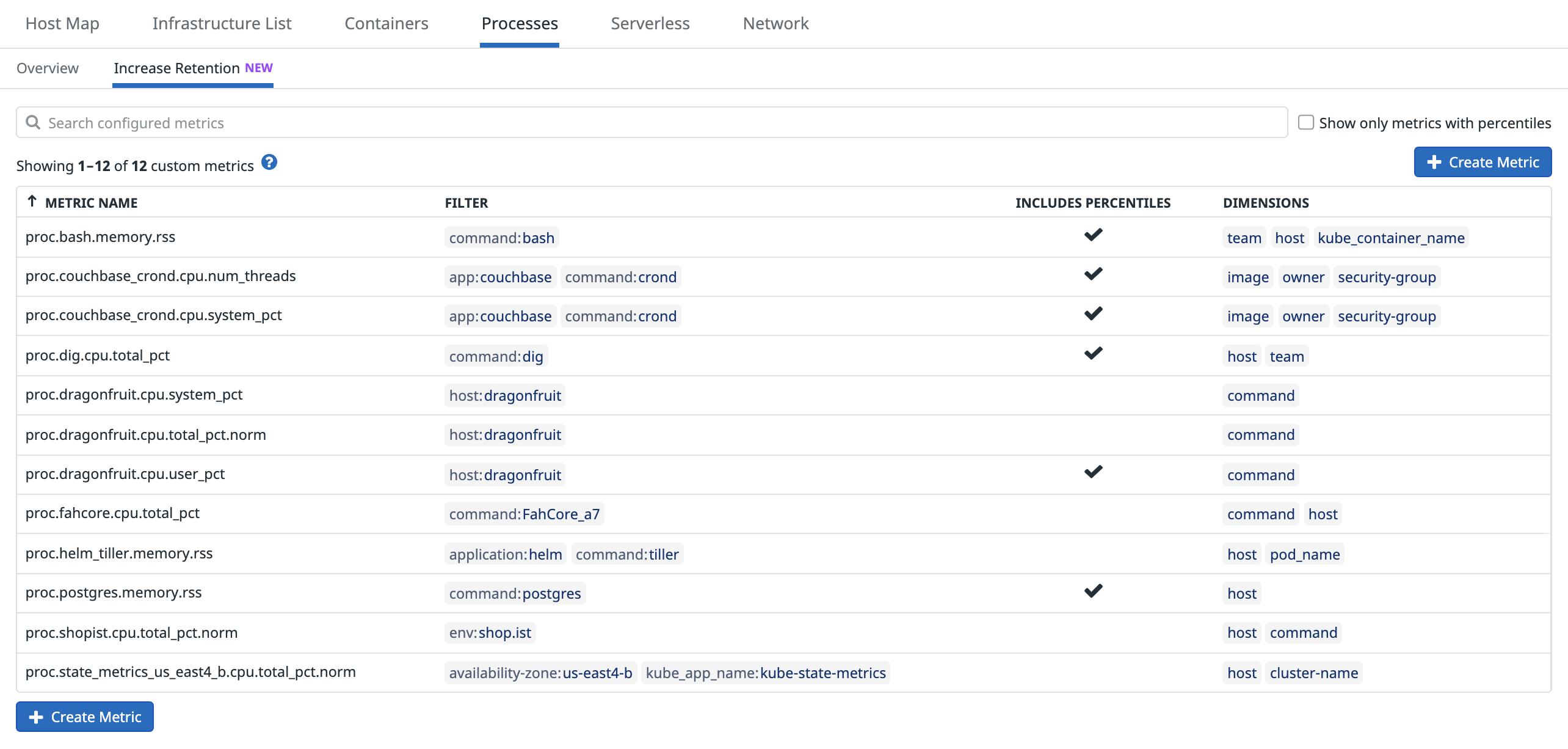The image size is (1568, 749).
Task: Click percentile checkmark for proc.bash.memory.rss
Action: [1093, 235]
